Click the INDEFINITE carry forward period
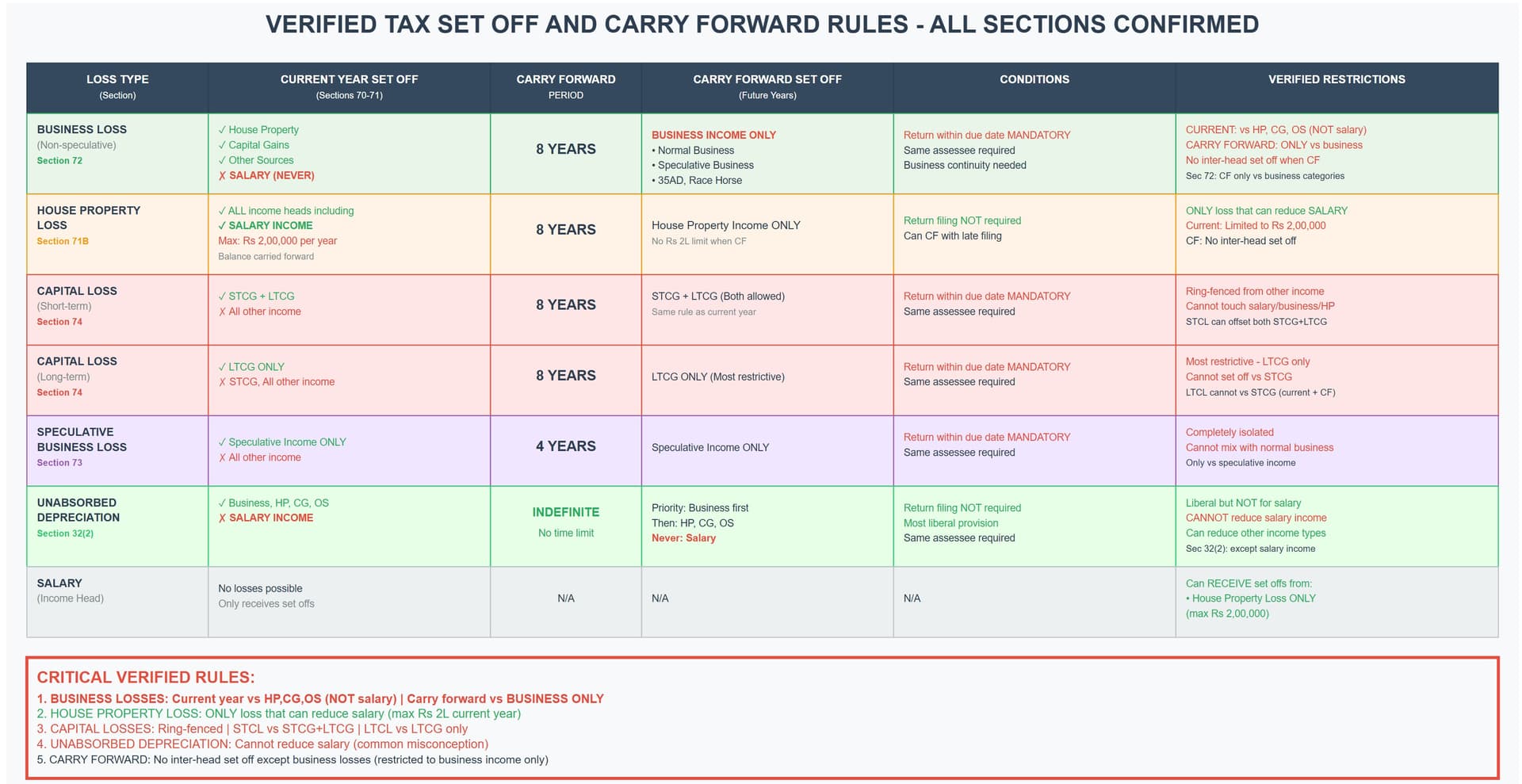 (x=565, y=513)
